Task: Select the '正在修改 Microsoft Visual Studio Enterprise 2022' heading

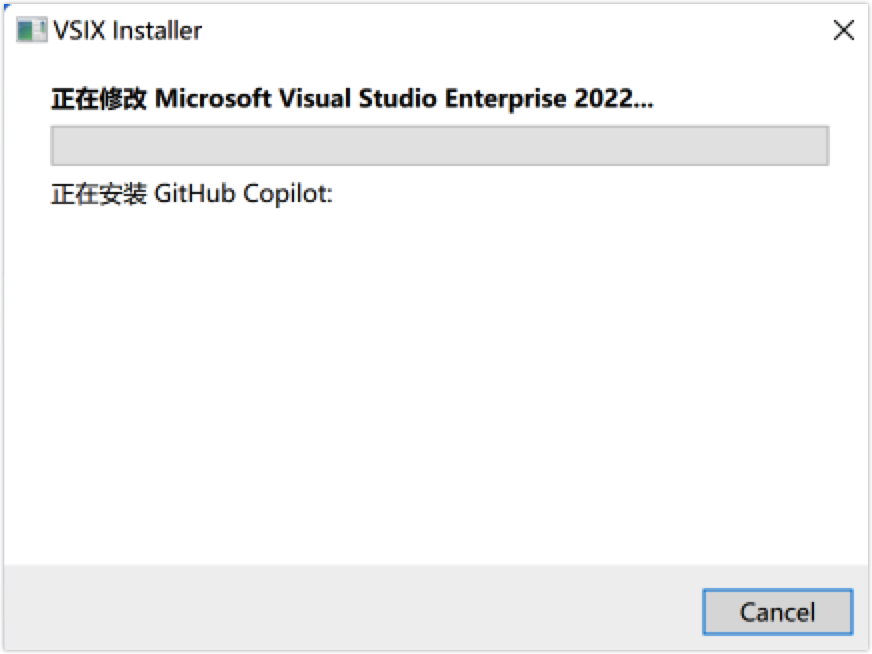Action: 350,98
